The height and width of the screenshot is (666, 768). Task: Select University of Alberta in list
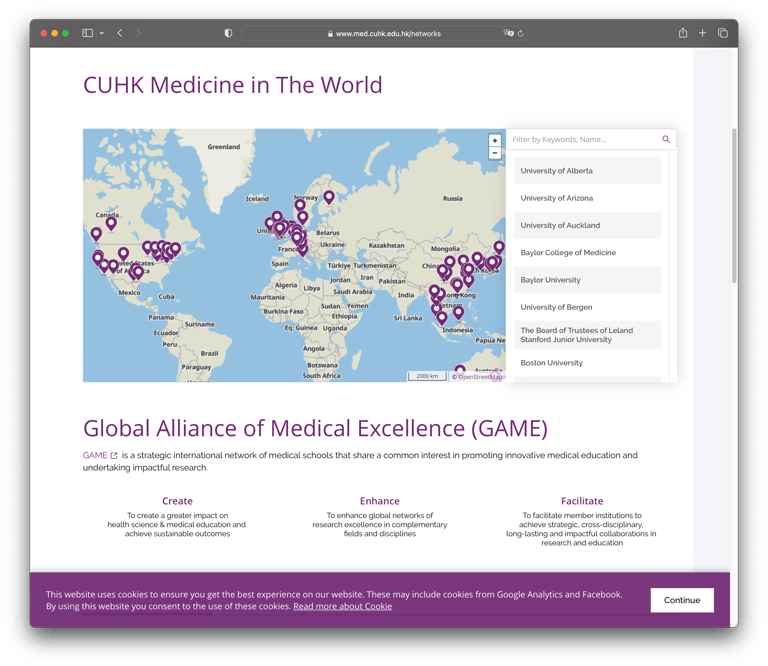coord(587,170)
